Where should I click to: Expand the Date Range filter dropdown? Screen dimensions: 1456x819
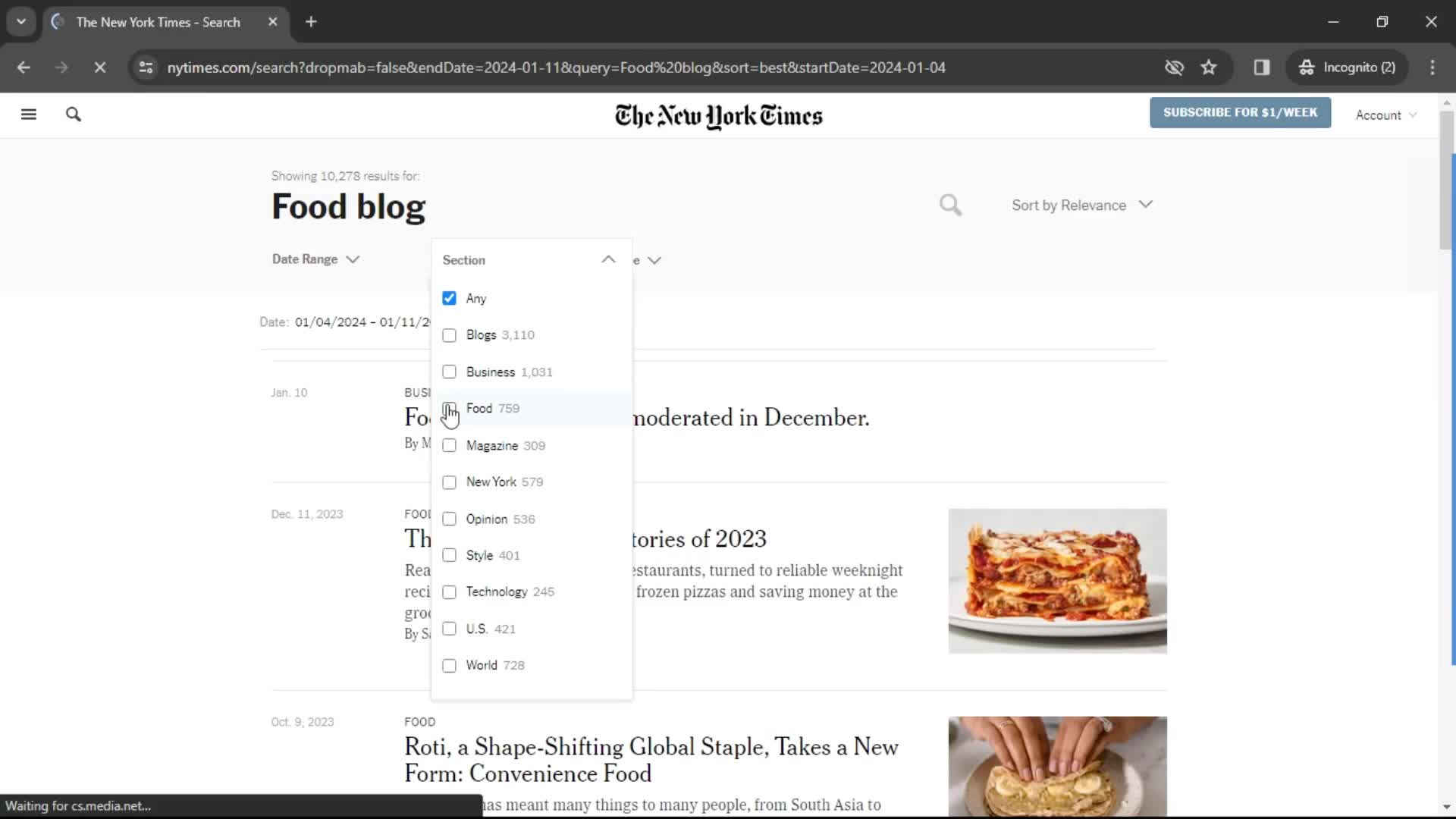pyautogui.click(x=315, y=259)
